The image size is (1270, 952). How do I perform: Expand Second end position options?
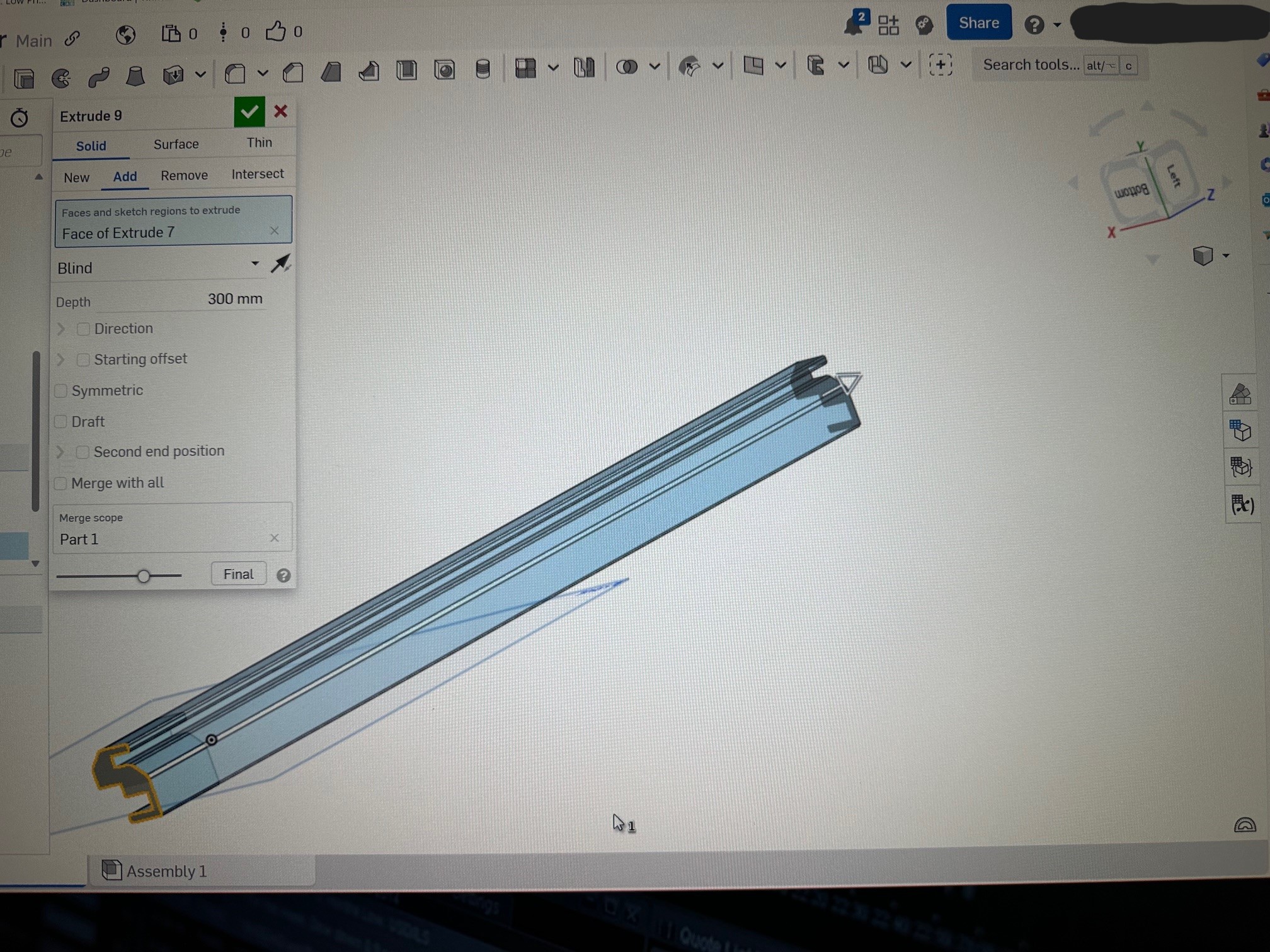pyautogui.click(x=61, y=452)
